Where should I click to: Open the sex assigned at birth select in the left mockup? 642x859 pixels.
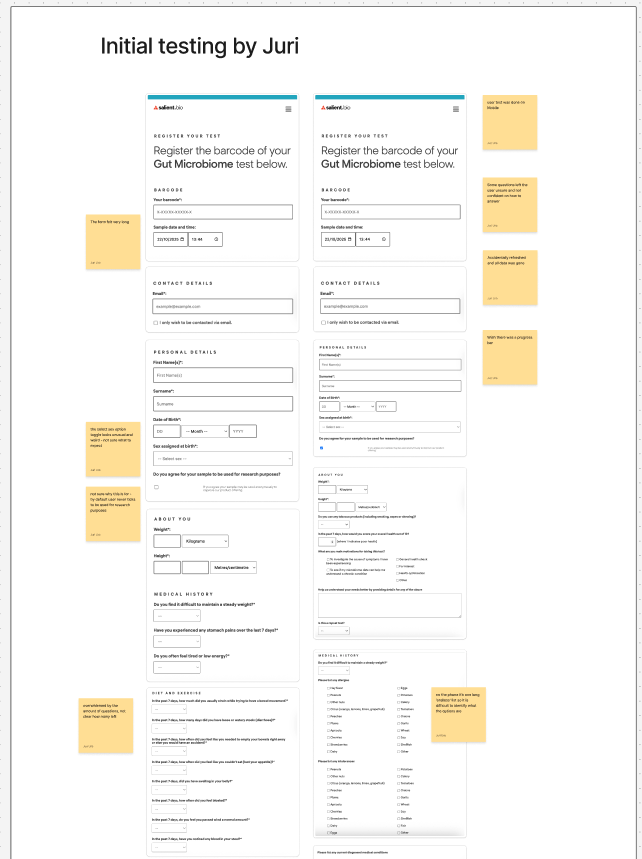tap(223, 459)
